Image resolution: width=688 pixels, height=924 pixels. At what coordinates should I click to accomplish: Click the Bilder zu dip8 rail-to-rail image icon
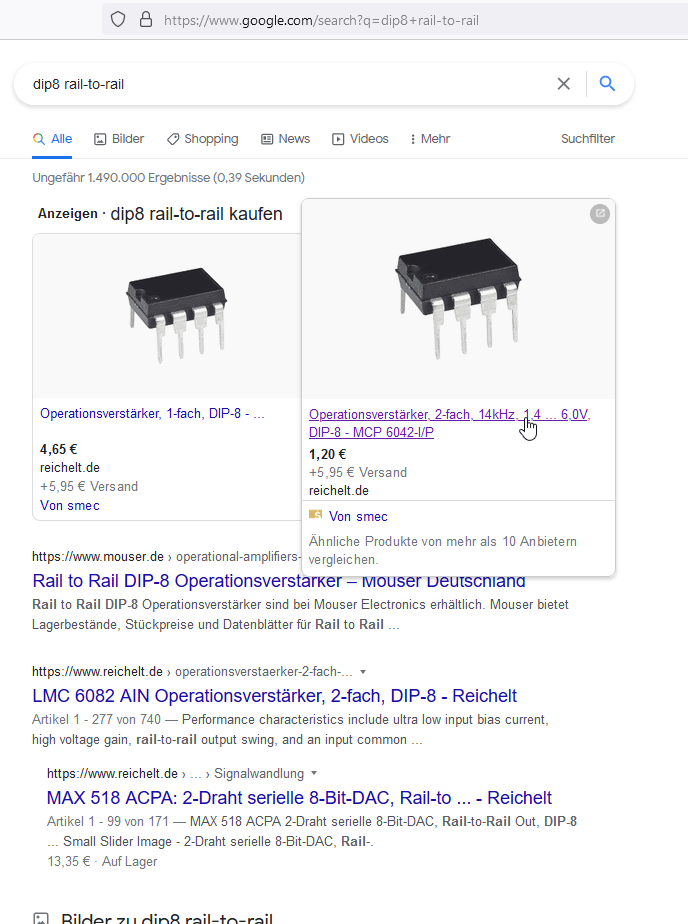[x=41, y=919]
